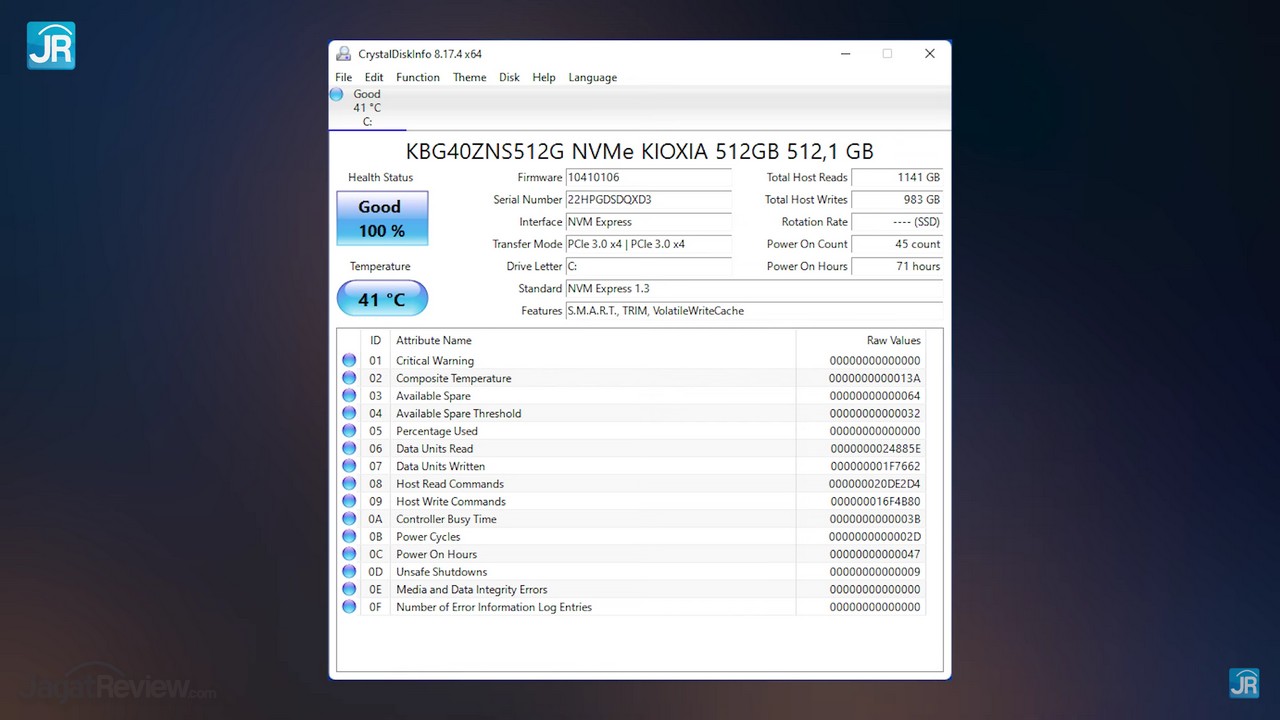Click the status orb next to Percentage Used
Viewport: 1280px width, 720px height.
349,431
